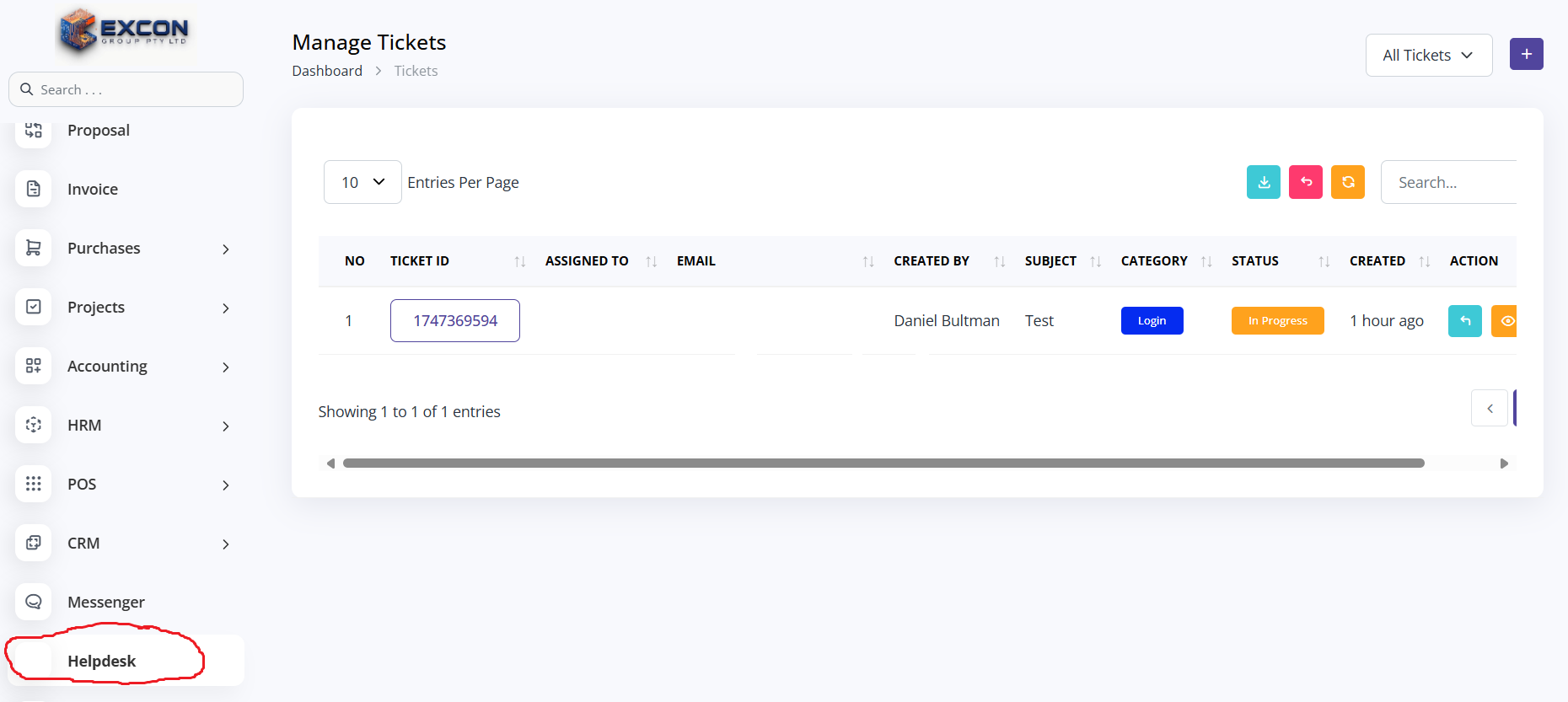
Task: Go to Dashboard breadcrumb link
Action: tap(327, 71)
